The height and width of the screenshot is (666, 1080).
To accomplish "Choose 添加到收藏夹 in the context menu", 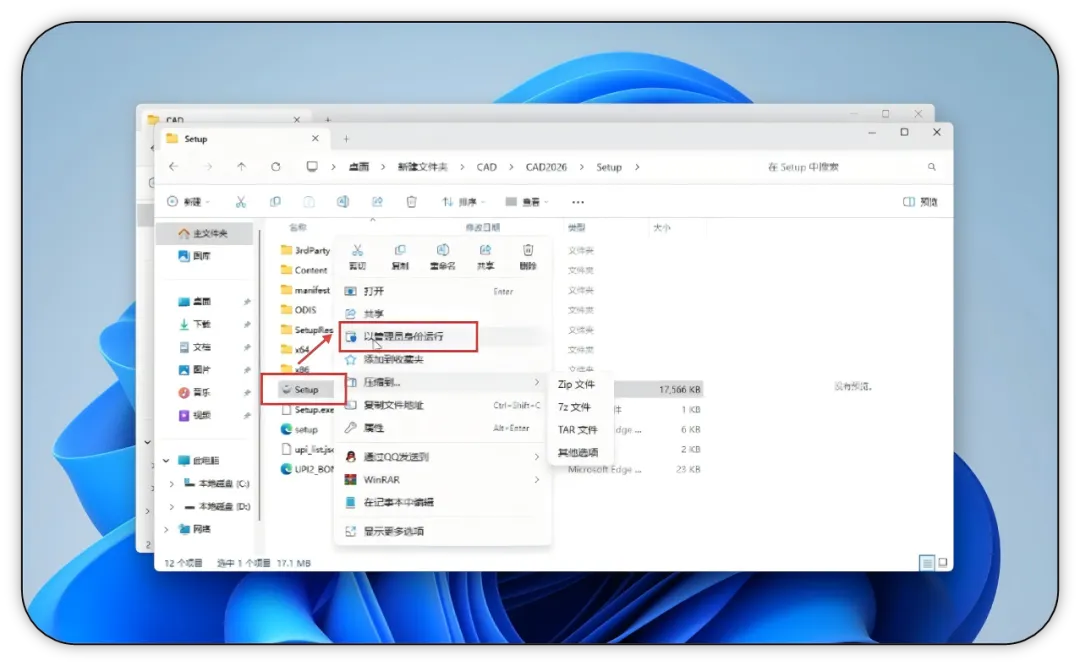I will point(442,360).
